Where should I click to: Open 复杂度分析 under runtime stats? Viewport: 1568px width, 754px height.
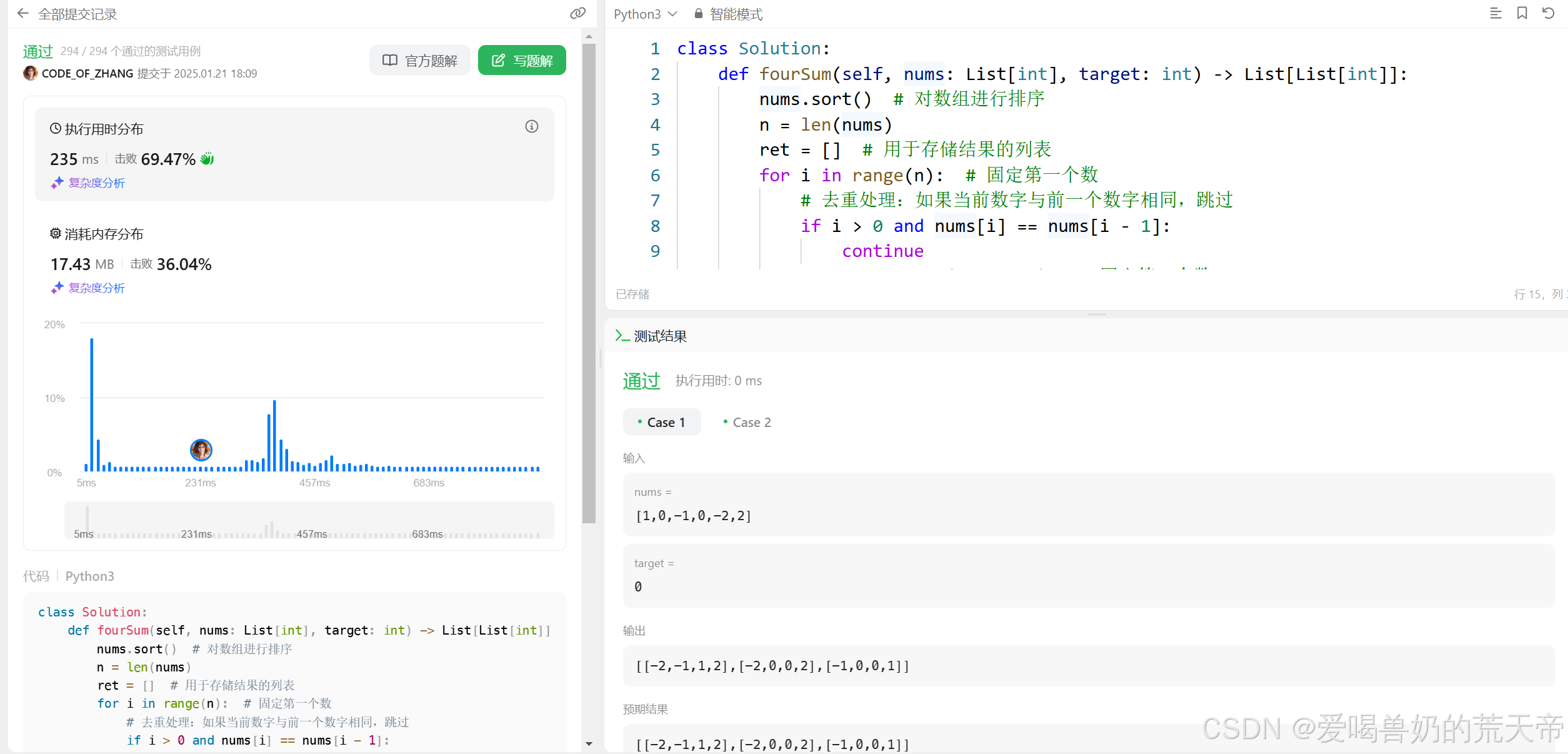click(89, 183)
